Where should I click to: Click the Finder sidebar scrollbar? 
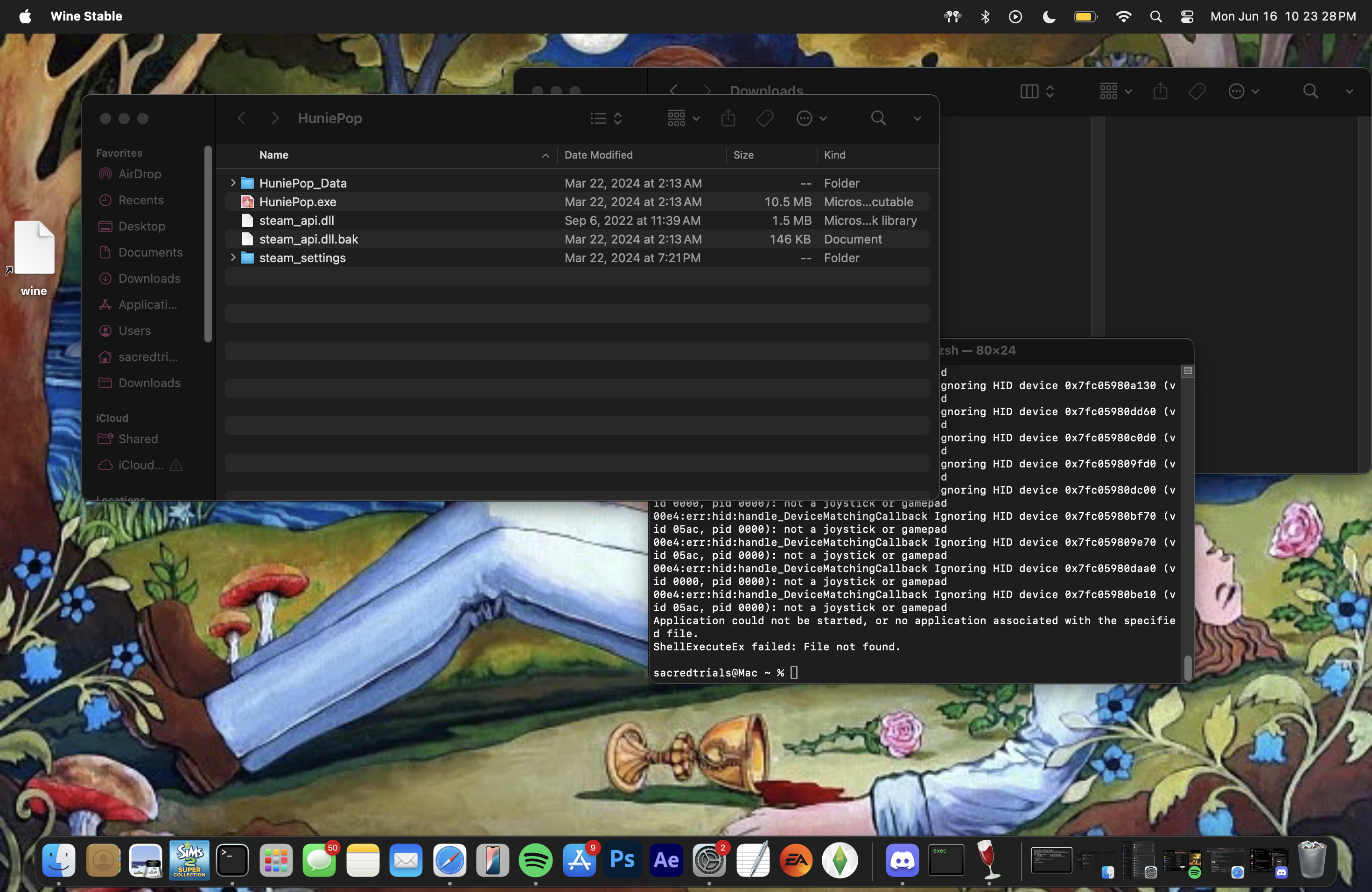pos(208,244)
